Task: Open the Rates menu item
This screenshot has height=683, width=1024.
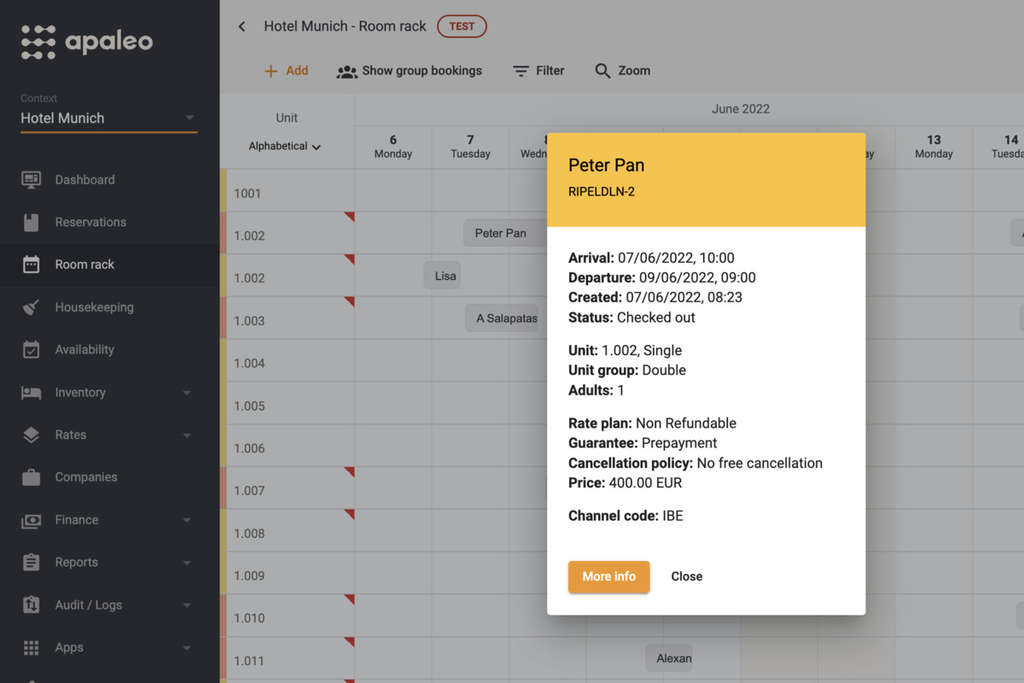Action: tap(71, 435)
